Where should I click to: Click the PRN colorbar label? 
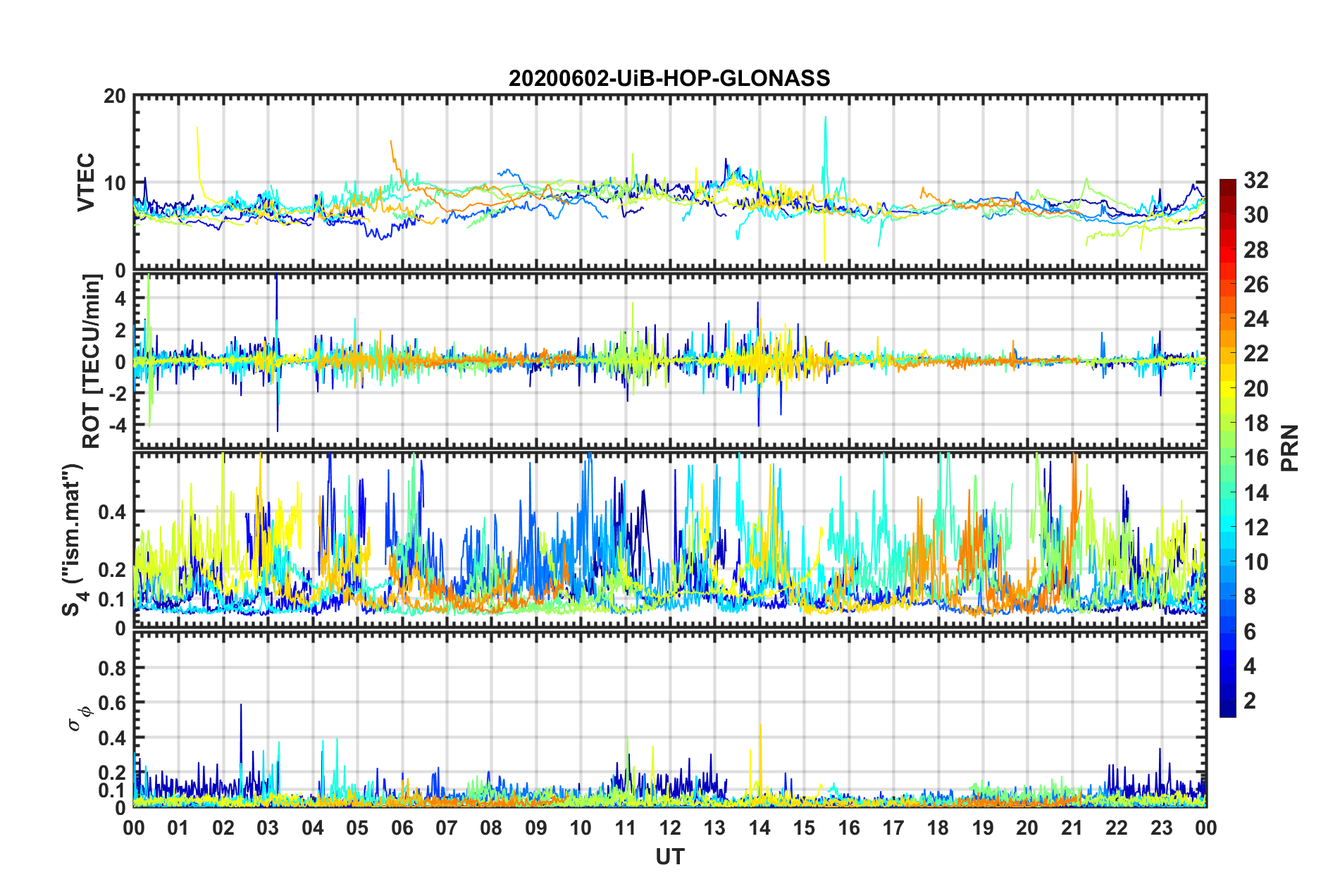coord(1290,448)
